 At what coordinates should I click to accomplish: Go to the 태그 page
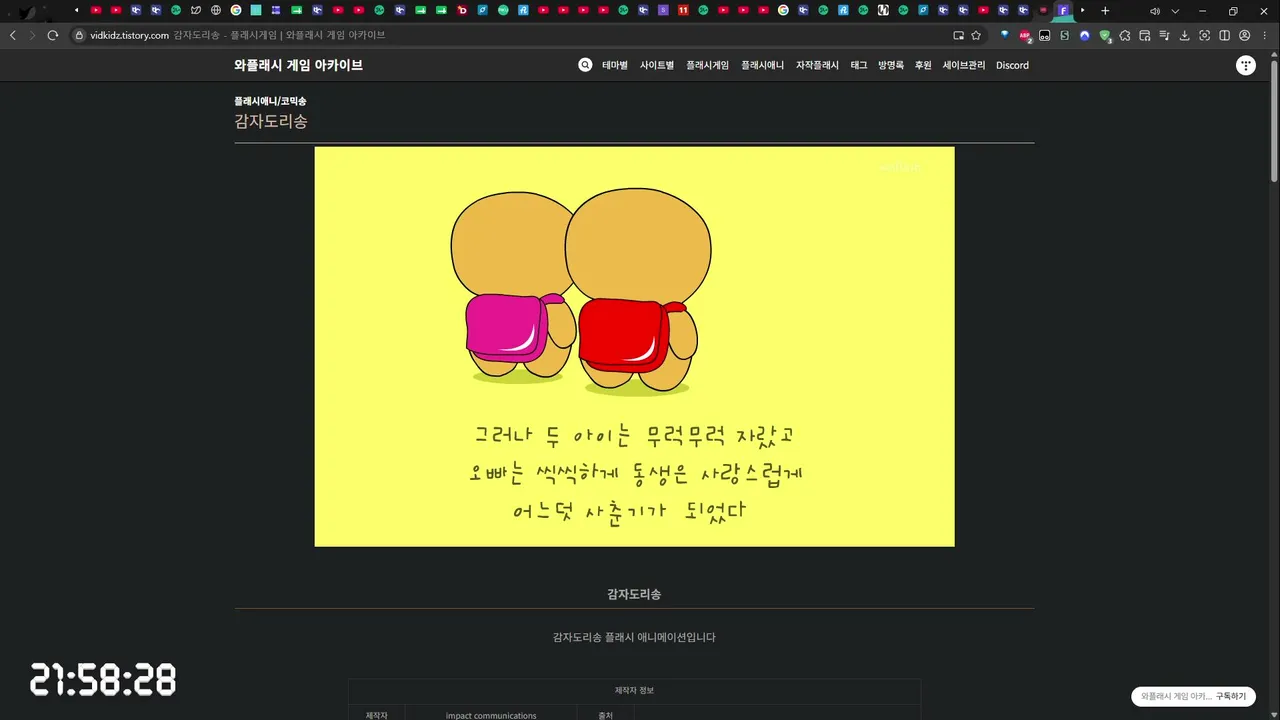859,65
